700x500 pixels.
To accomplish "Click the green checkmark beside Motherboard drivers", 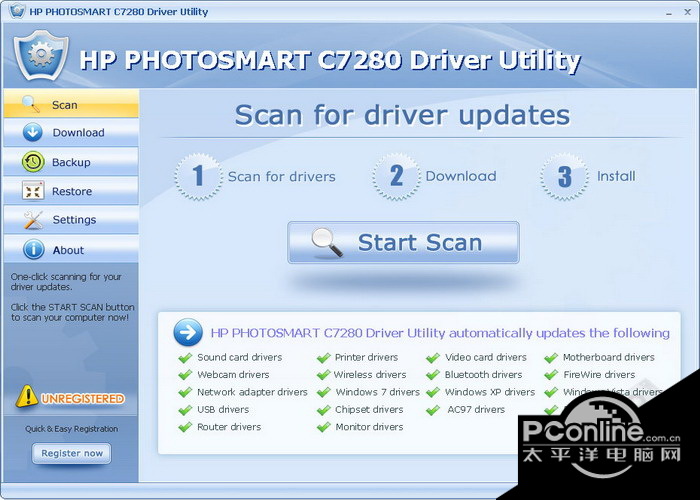I will [551, 358].
